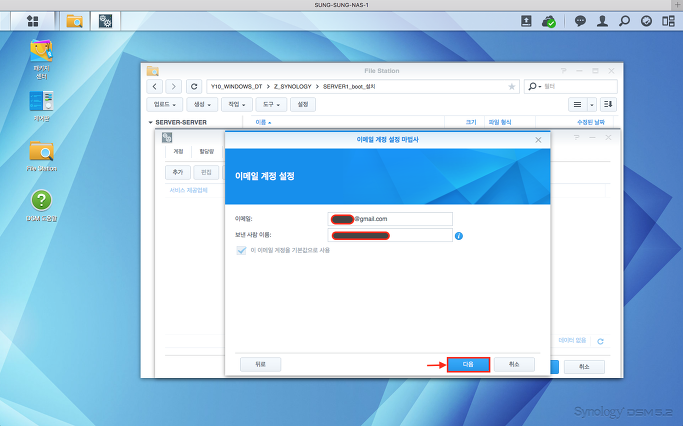
Task: Sort File Station by the File Type column
Action: click(x=500, y=122)
